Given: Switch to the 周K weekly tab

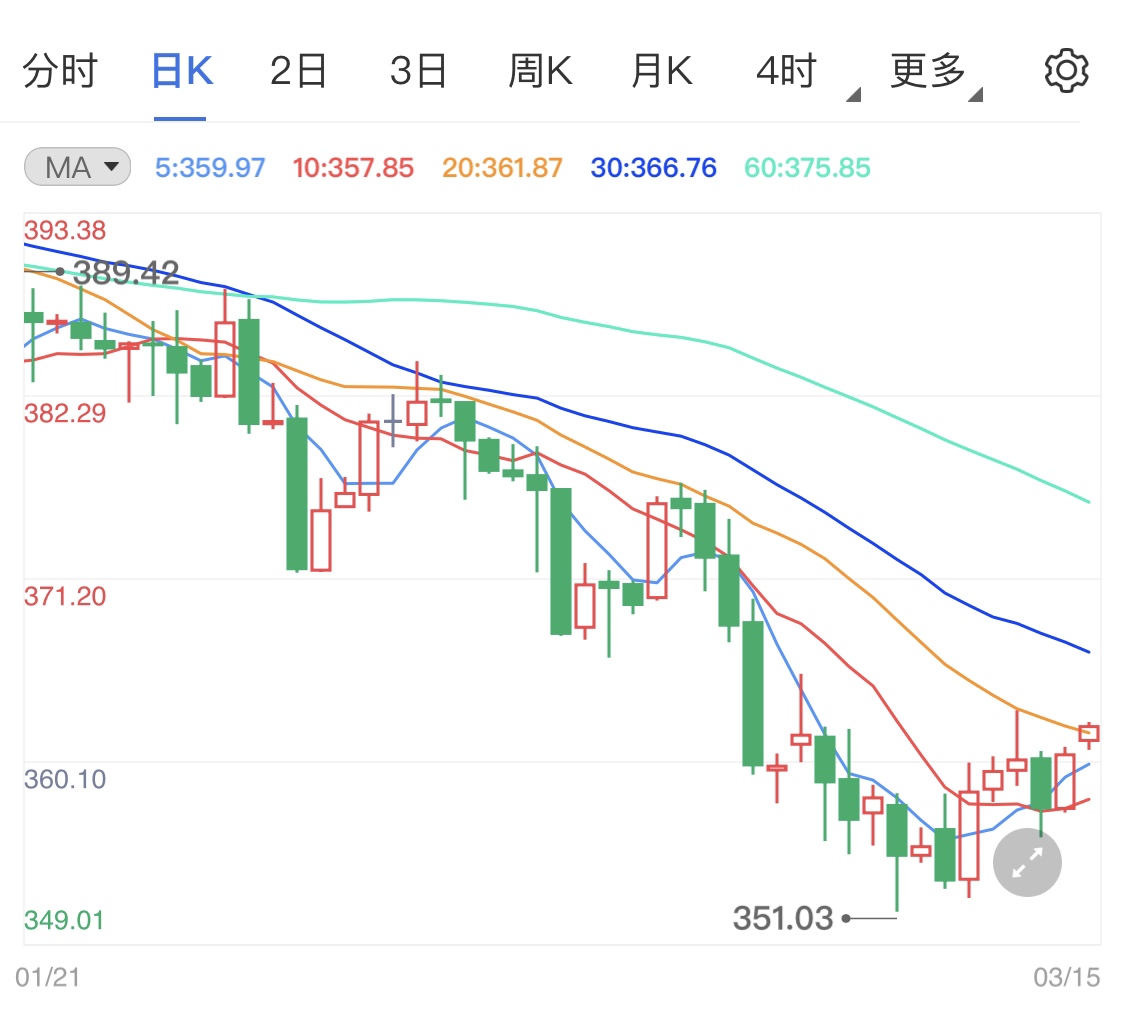Looking at the screenshot, I should click(x=540, y=69).
